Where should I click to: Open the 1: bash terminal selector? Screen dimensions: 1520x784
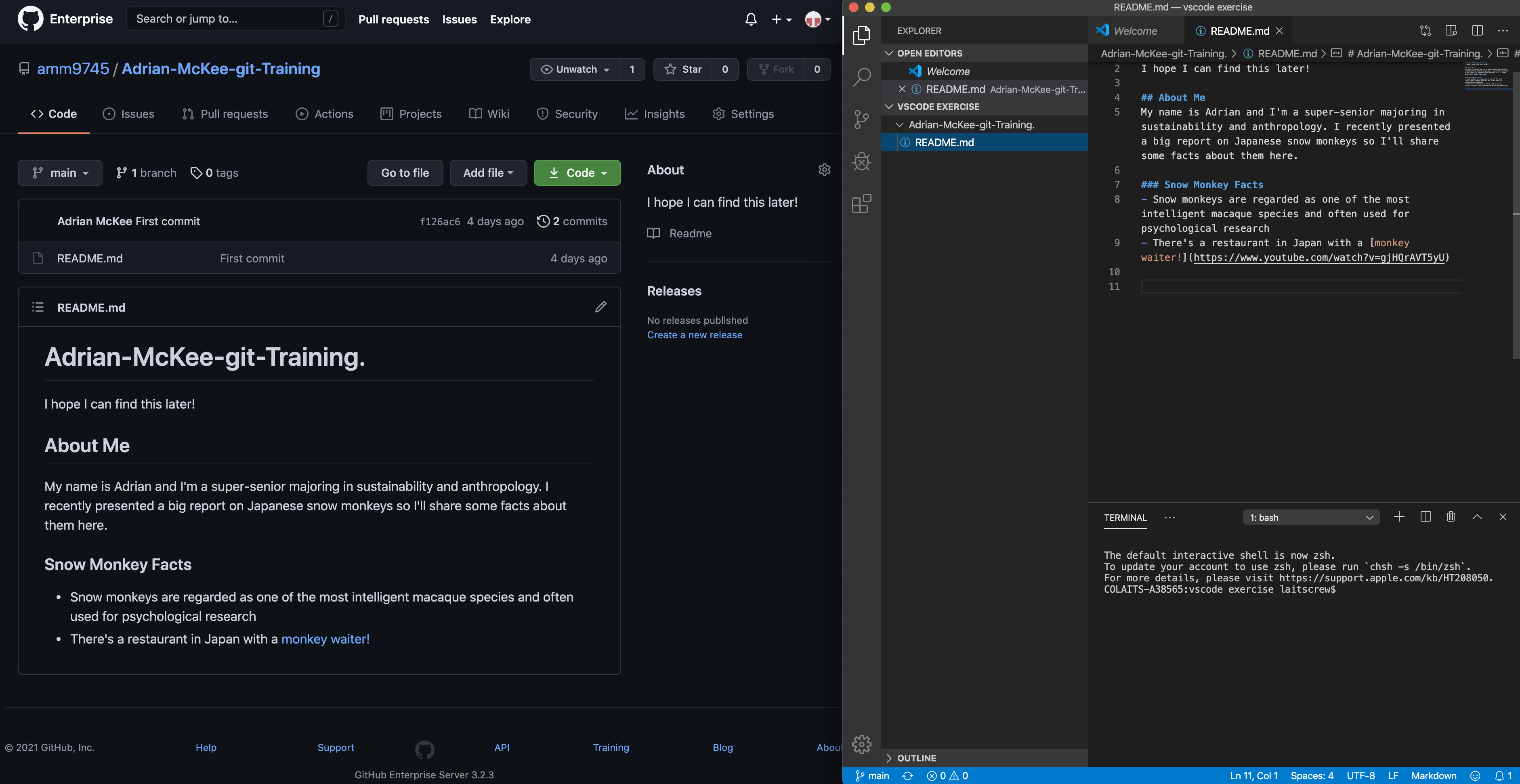pyautogui.click(x=1310, y=518)
